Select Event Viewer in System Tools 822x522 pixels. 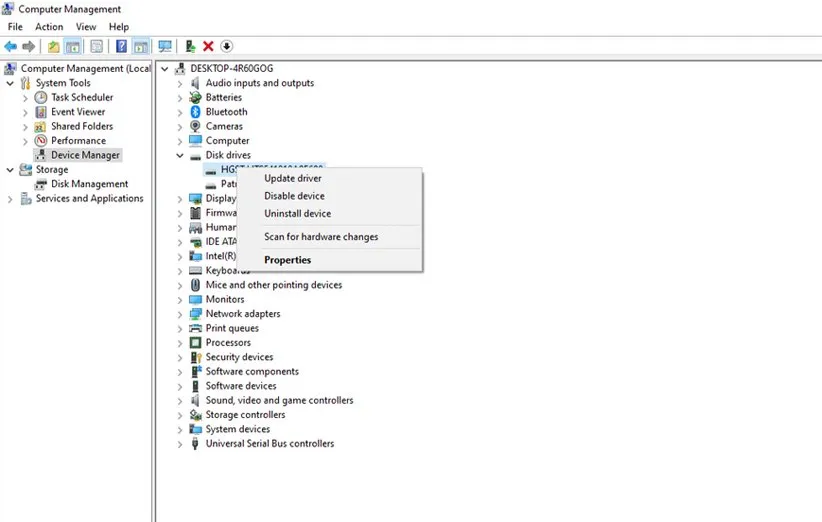[78, 112]
